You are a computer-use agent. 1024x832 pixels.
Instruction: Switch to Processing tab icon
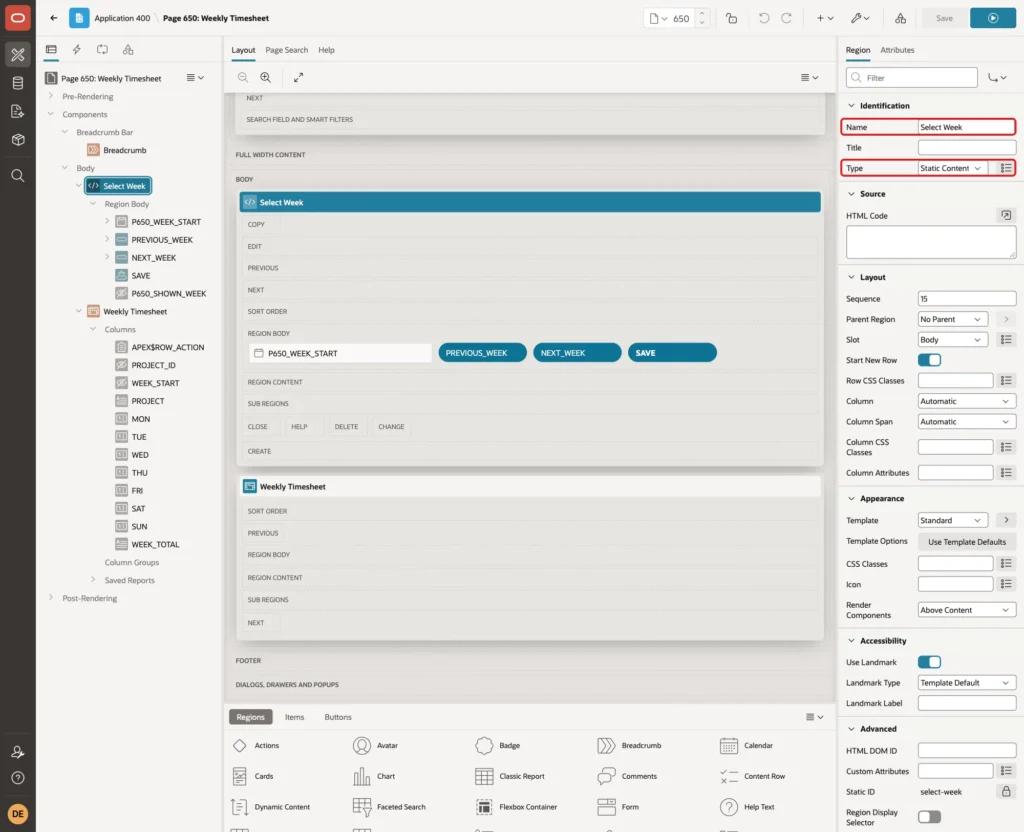(103, 50)
